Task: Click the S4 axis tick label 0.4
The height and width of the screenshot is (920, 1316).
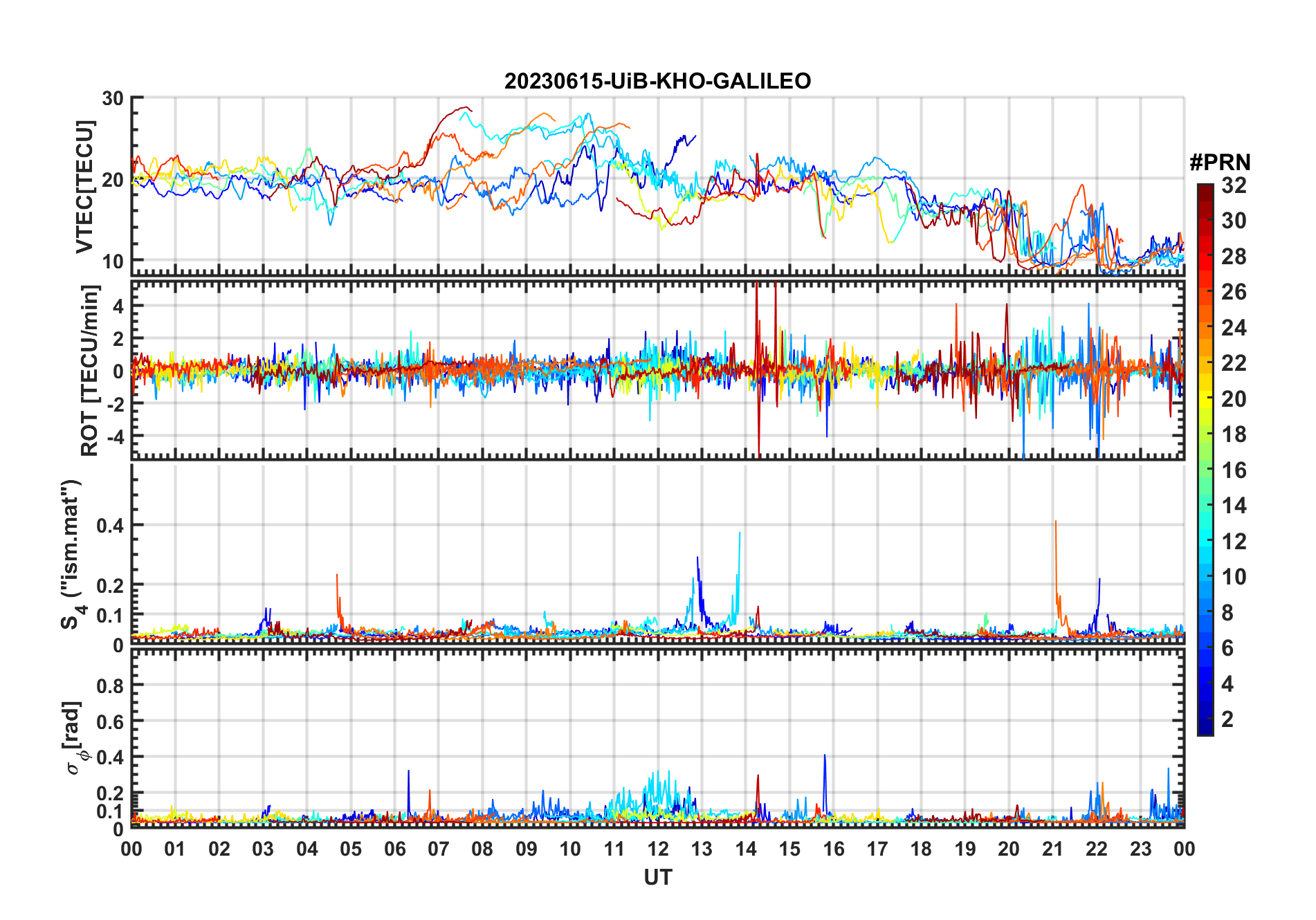Action: pyautogui.click(x=110, y=526)
